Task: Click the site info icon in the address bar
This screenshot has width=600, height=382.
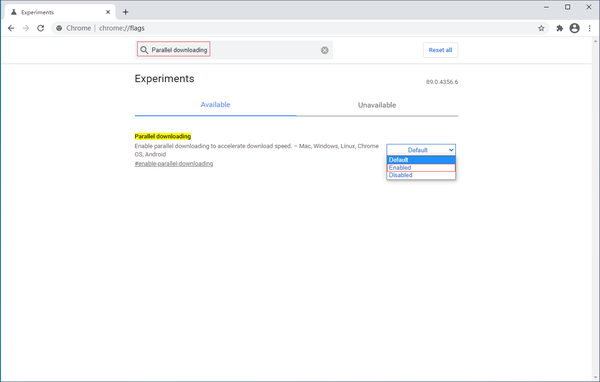Action: pyautogui.click(x=59, y=28)
